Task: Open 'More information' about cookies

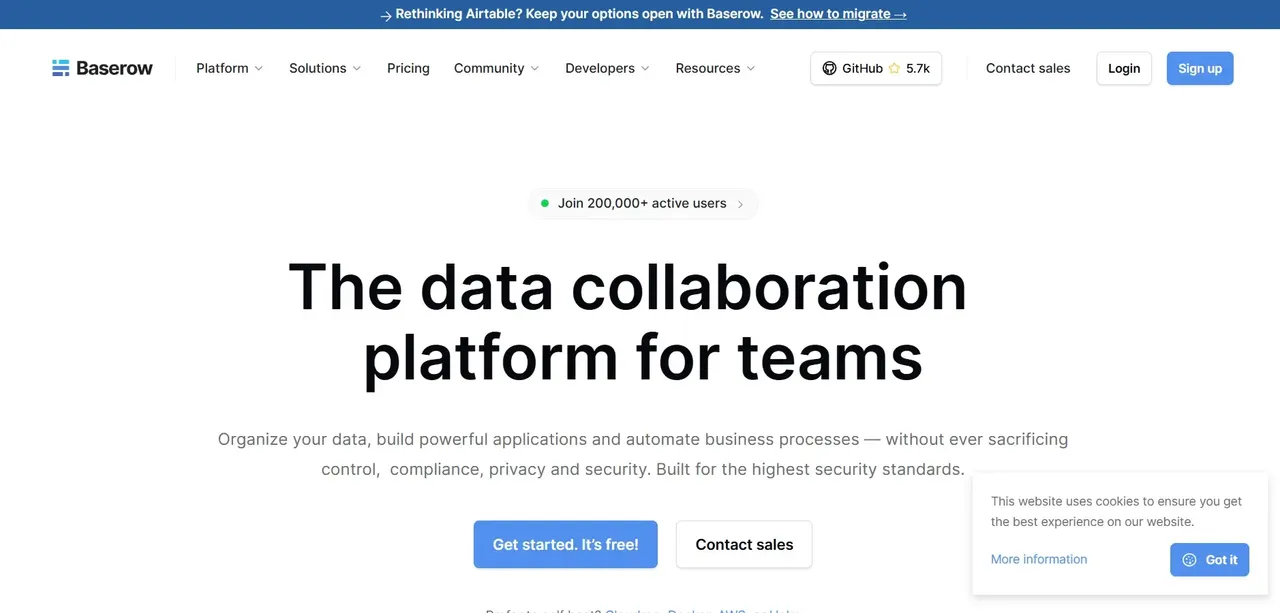Action: (1039, 559)
